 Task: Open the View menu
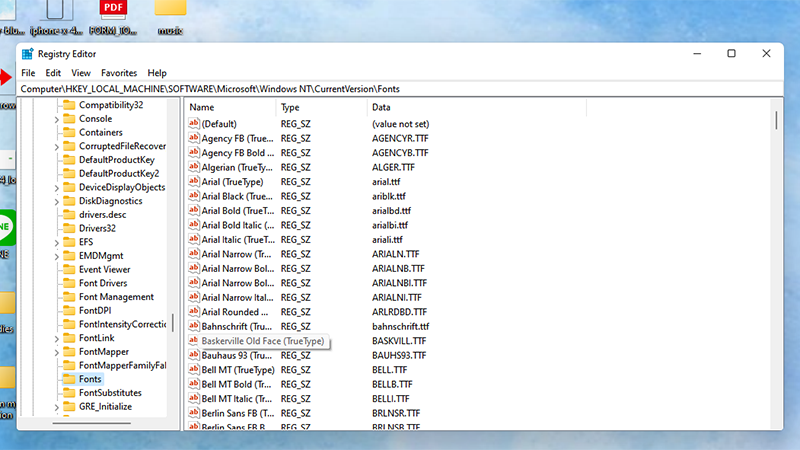81,73
